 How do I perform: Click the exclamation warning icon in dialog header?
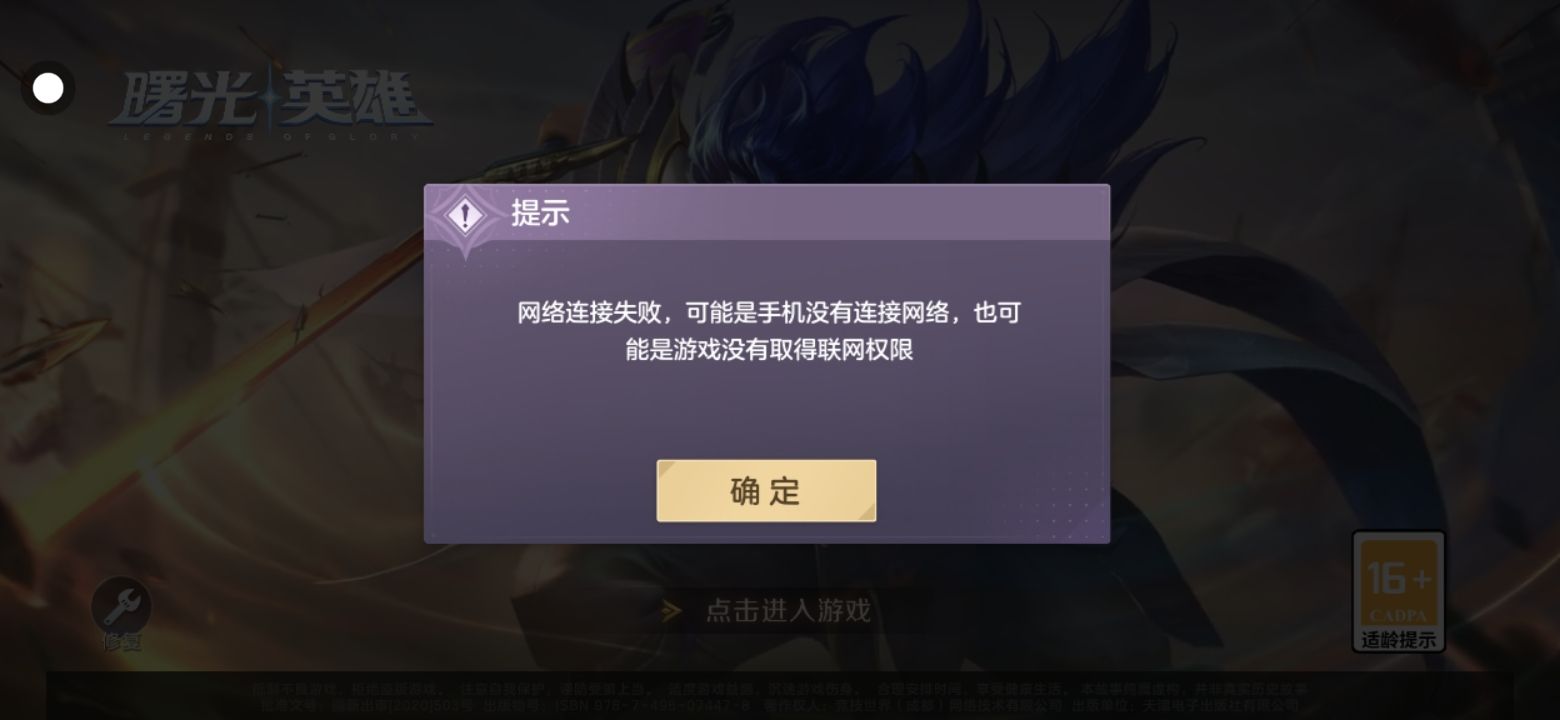(465, 216)
